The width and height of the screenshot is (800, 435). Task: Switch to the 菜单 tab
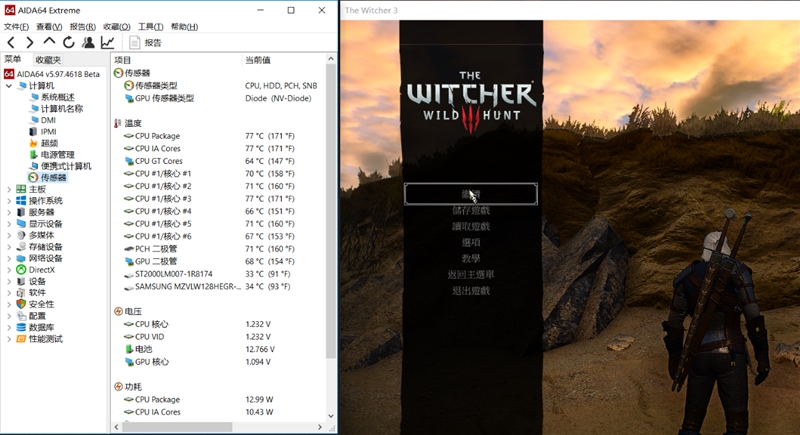click(13, 60)
